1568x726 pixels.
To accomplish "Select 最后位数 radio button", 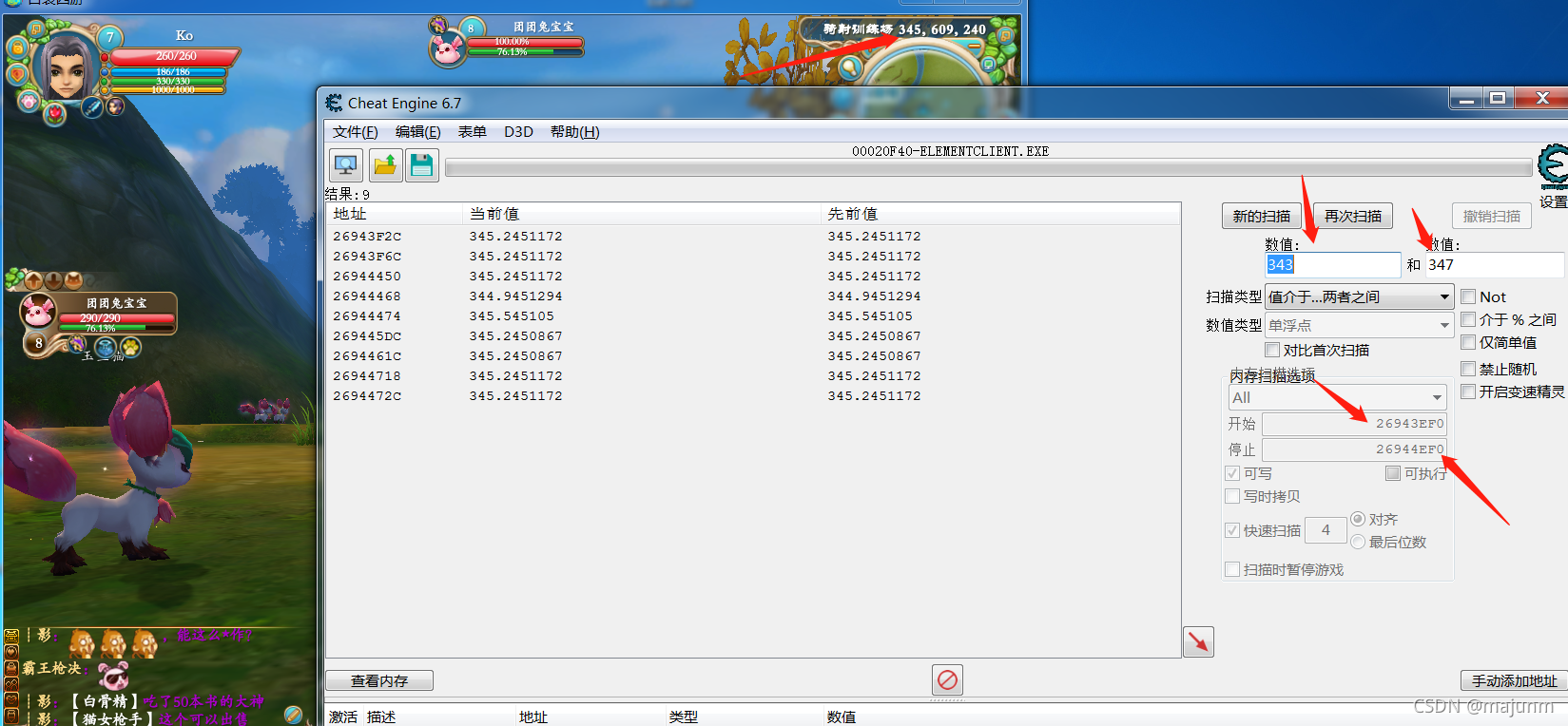I will pos(1358,542).
